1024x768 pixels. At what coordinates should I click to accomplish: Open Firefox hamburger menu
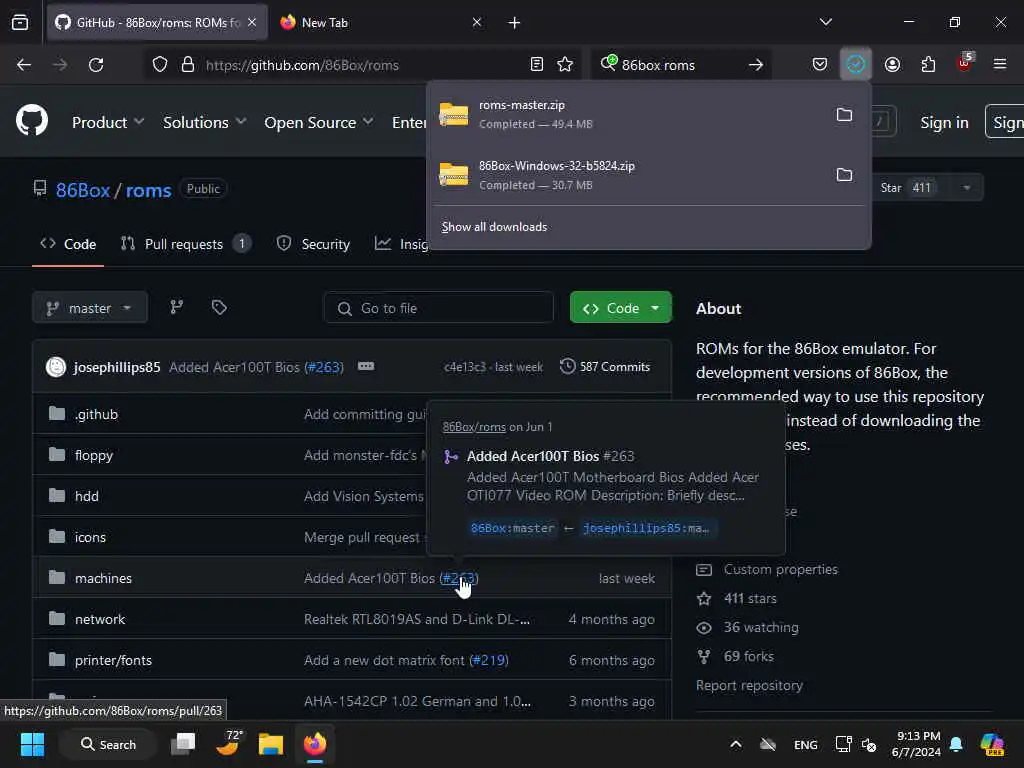click(1000, 64)
